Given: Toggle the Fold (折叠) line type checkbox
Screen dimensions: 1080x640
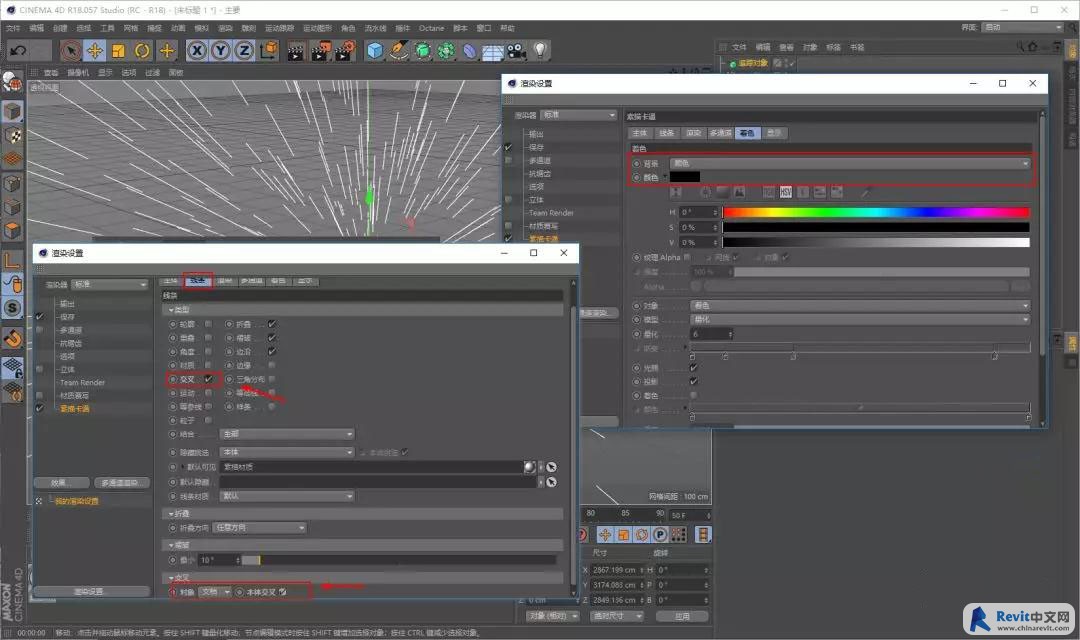Looking at the screenshot, I should tap(272, 324).
